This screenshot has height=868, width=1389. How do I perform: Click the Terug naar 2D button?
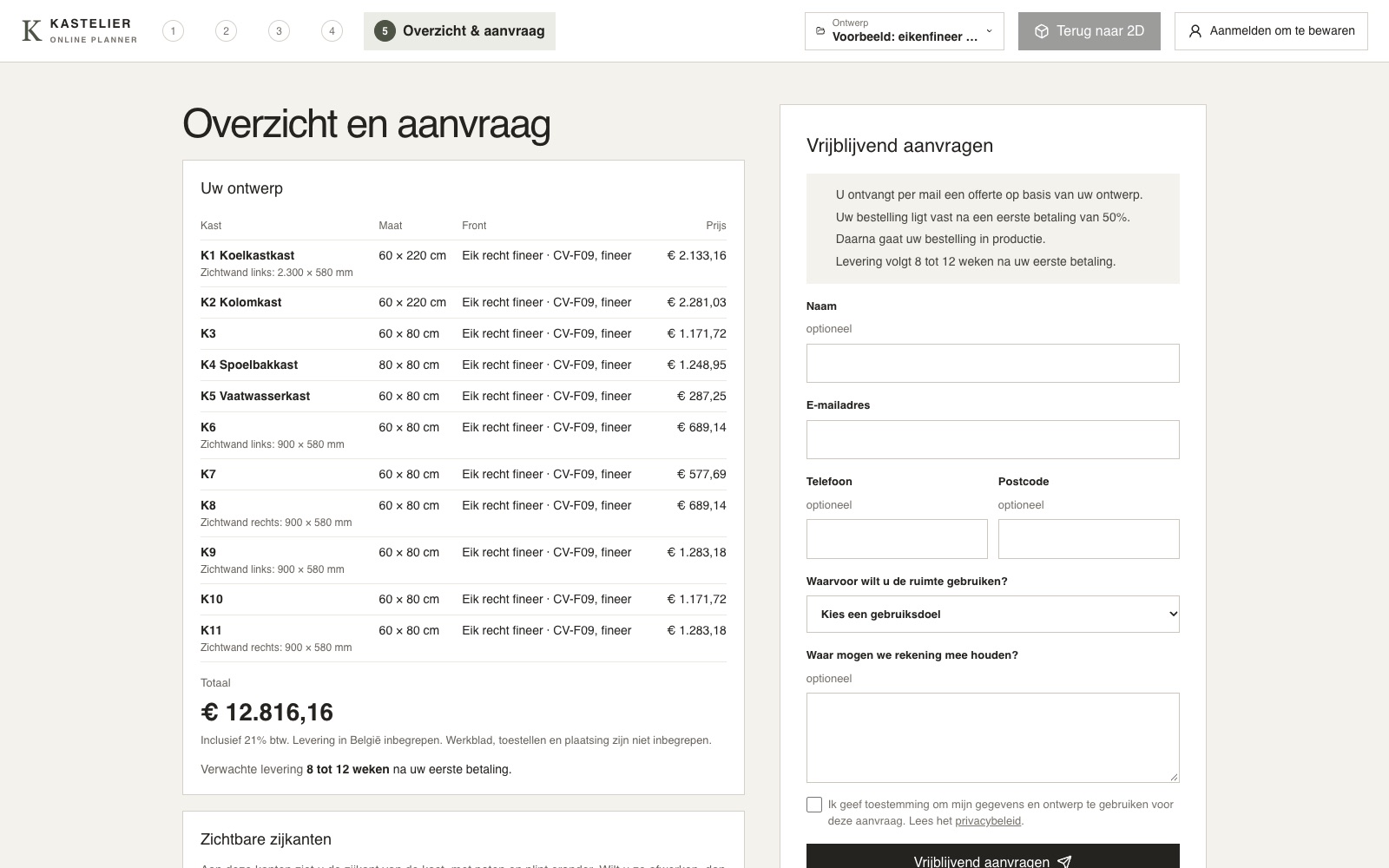[1089, 31]
